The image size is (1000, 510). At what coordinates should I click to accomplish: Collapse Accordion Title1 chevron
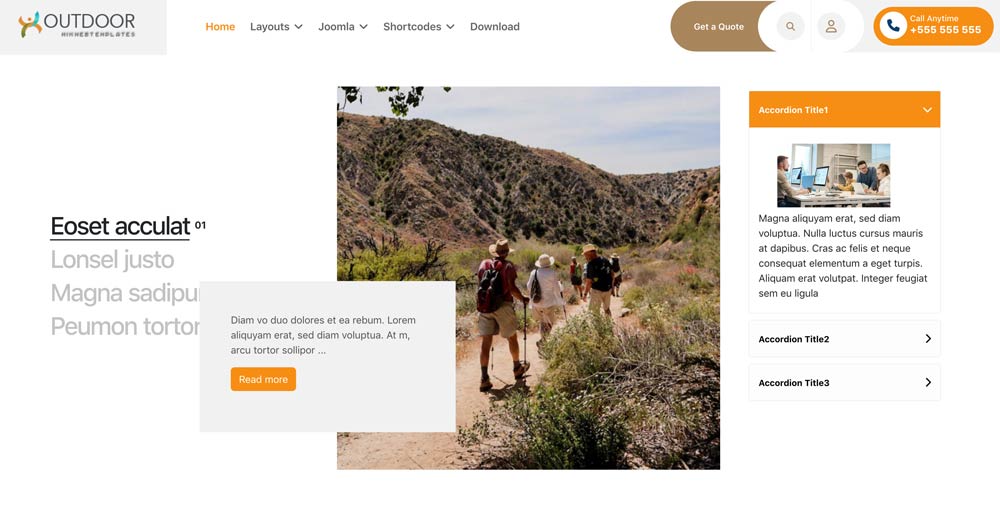pyautogui.click(x=927, y=110)
